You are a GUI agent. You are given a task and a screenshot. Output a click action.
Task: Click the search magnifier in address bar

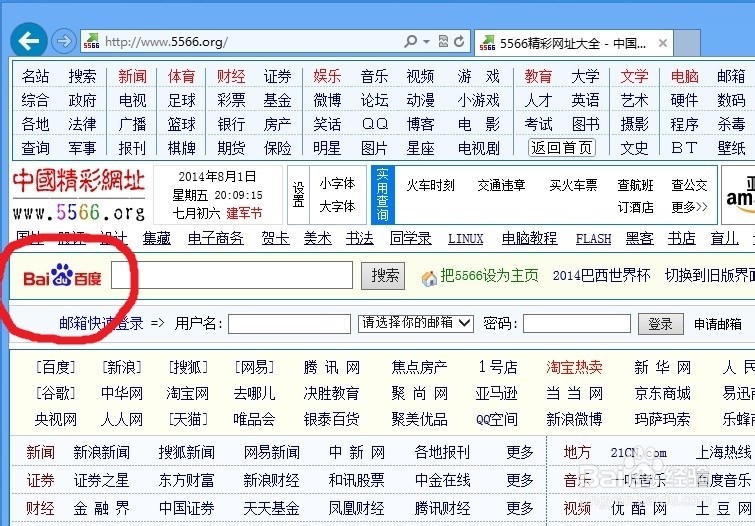click(410, 41)
